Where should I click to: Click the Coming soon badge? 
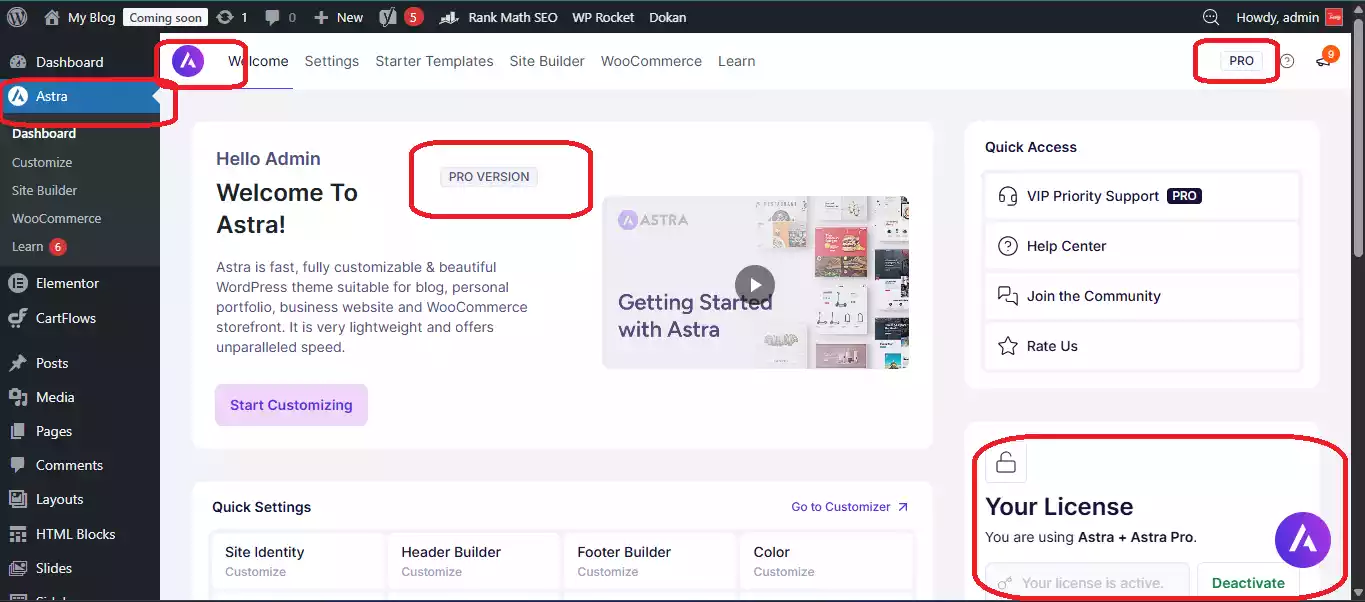pos(165,17)
